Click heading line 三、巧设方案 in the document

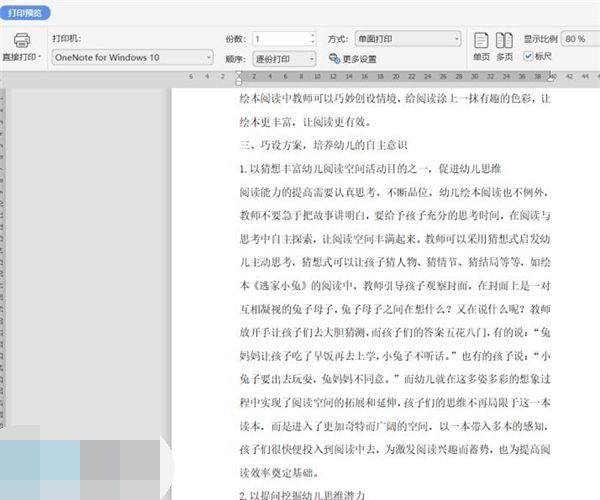pyautogui.click(x=322, y=145)
